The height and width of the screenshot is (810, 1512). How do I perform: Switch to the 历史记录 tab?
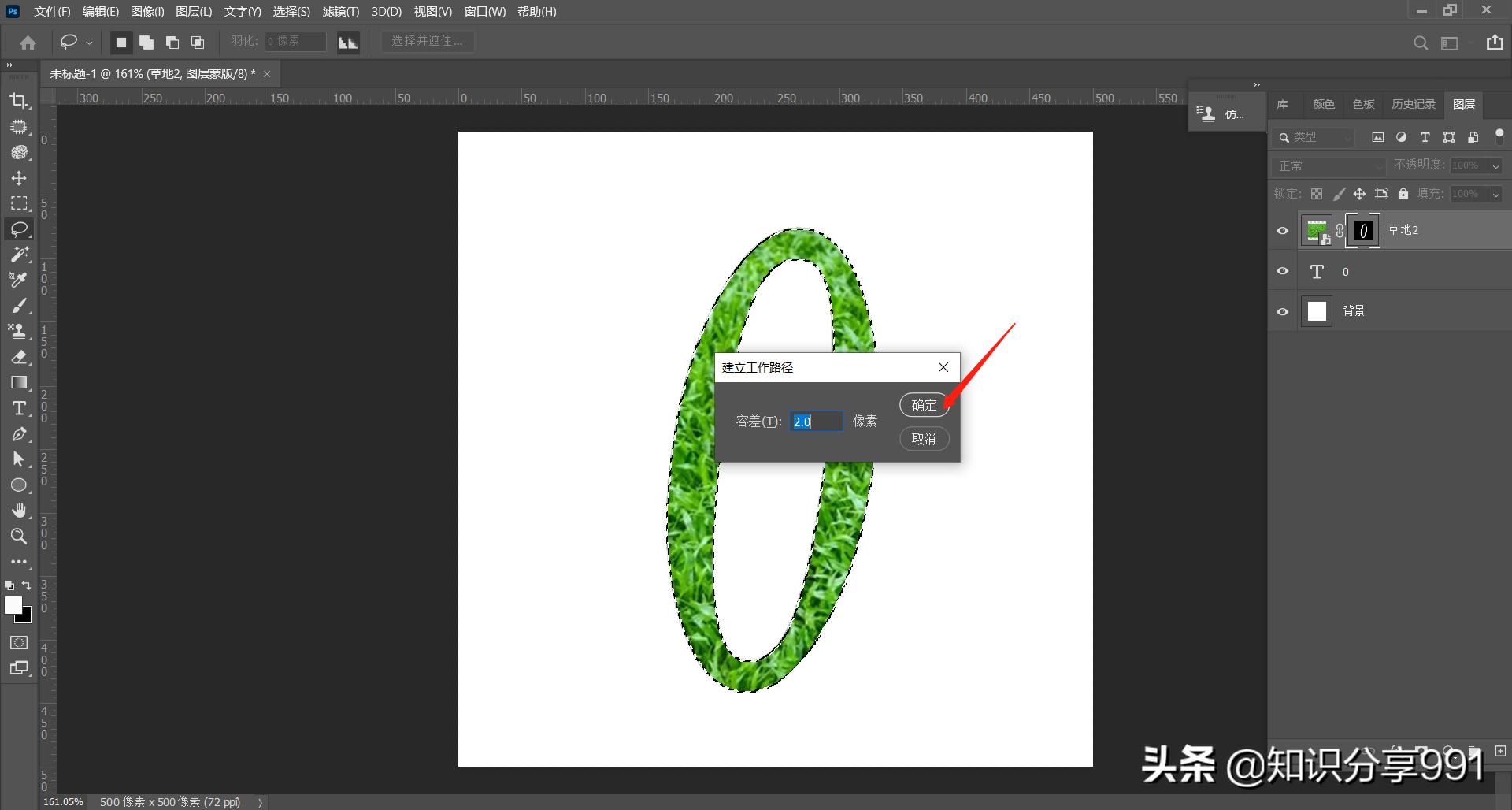(1413, 104)
